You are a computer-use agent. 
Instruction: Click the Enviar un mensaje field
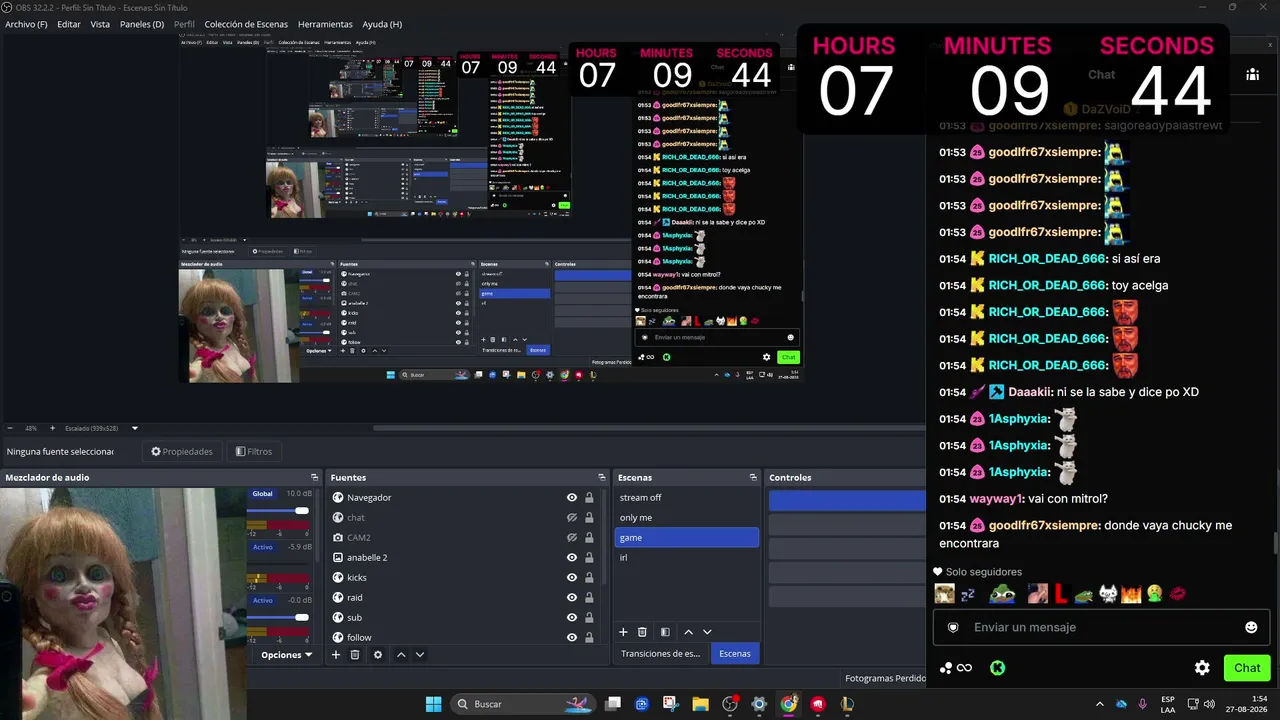[x=1100, y=627]
